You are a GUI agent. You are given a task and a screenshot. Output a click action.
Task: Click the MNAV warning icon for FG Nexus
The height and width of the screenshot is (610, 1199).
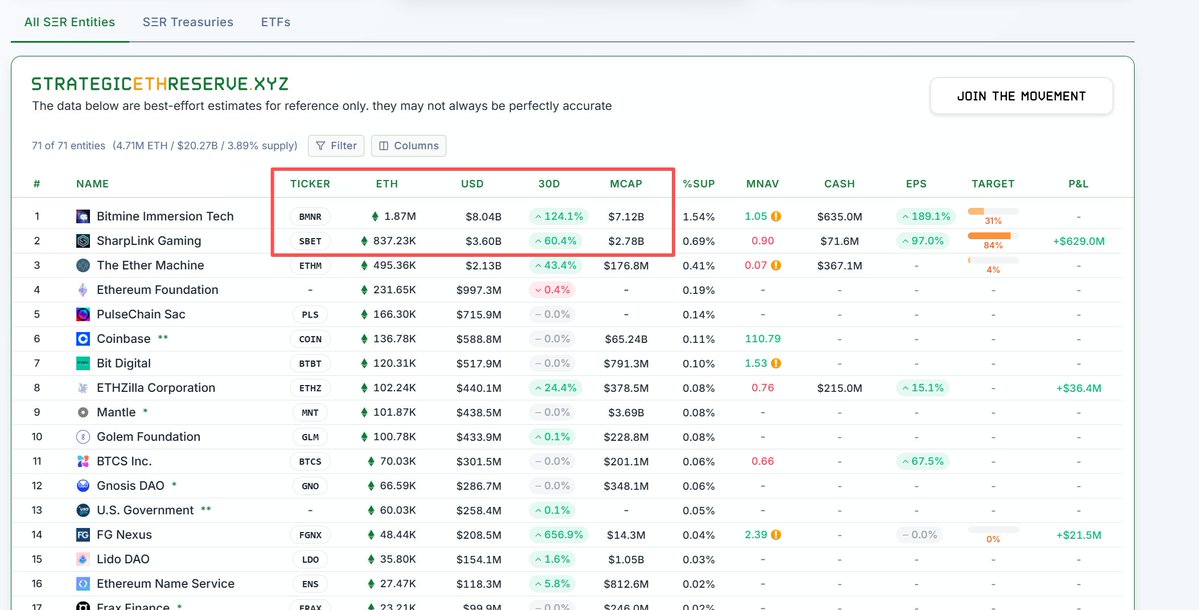[775, 534]
